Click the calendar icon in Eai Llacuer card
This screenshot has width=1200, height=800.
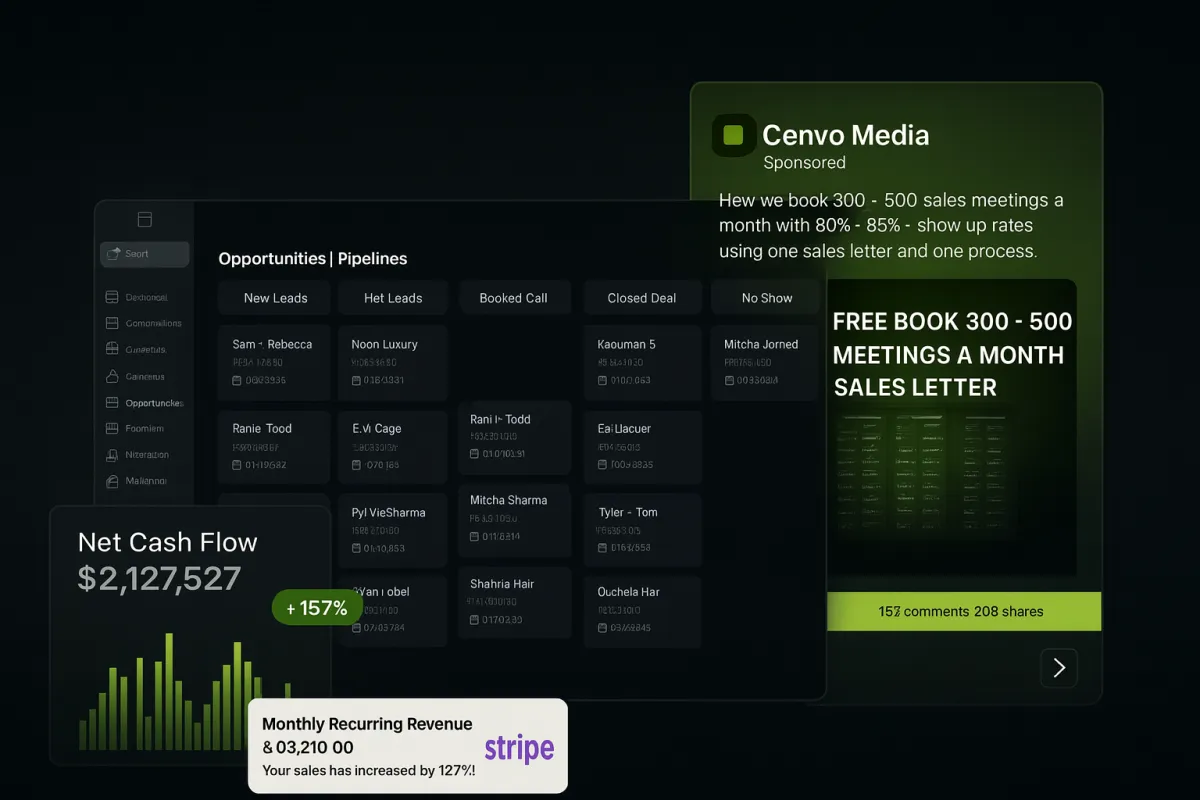click(603, 465)
